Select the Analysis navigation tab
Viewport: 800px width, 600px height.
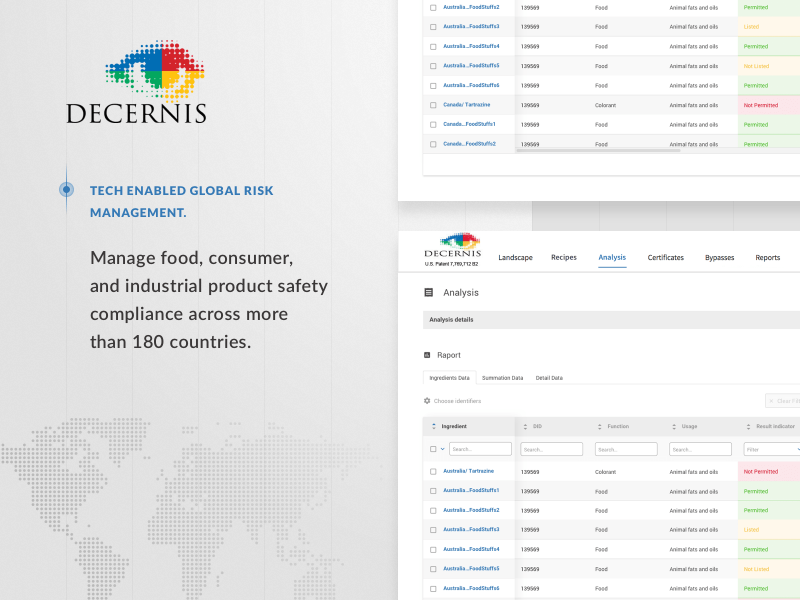coord(612,257)
